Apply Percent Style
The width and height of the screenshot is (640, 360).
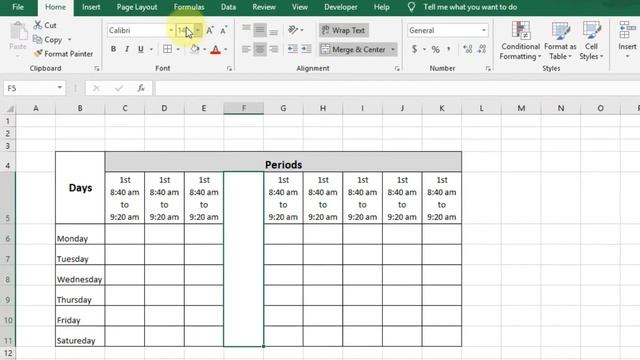(436, 49)
